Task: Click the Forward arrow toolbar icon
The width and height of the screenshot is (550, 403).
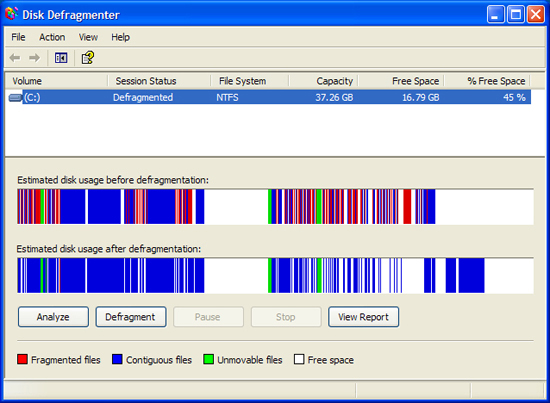Action: (x=34, y=58)
